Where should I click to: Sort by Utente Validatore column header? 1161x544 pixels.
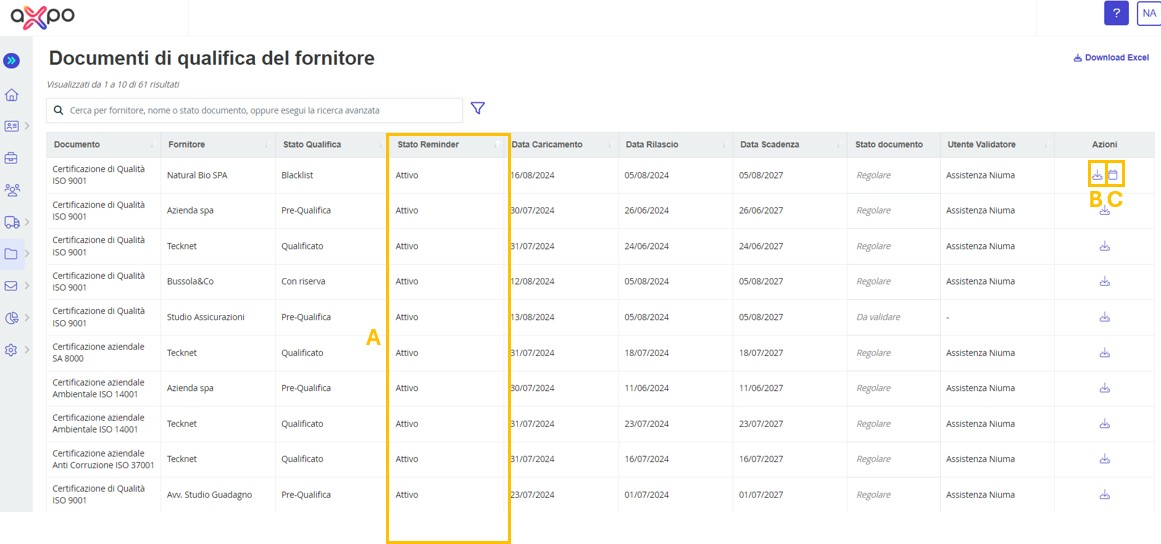[997, 144]
